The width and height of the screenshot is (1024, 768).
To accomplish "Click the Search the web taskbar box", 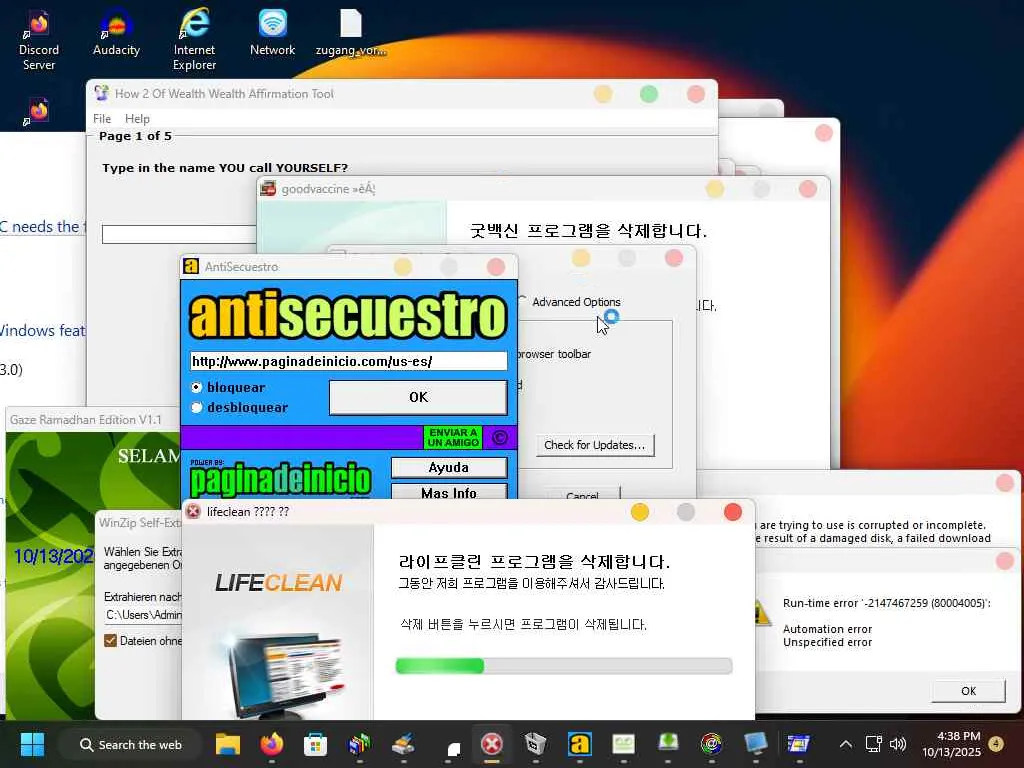I will coord(129,744).
